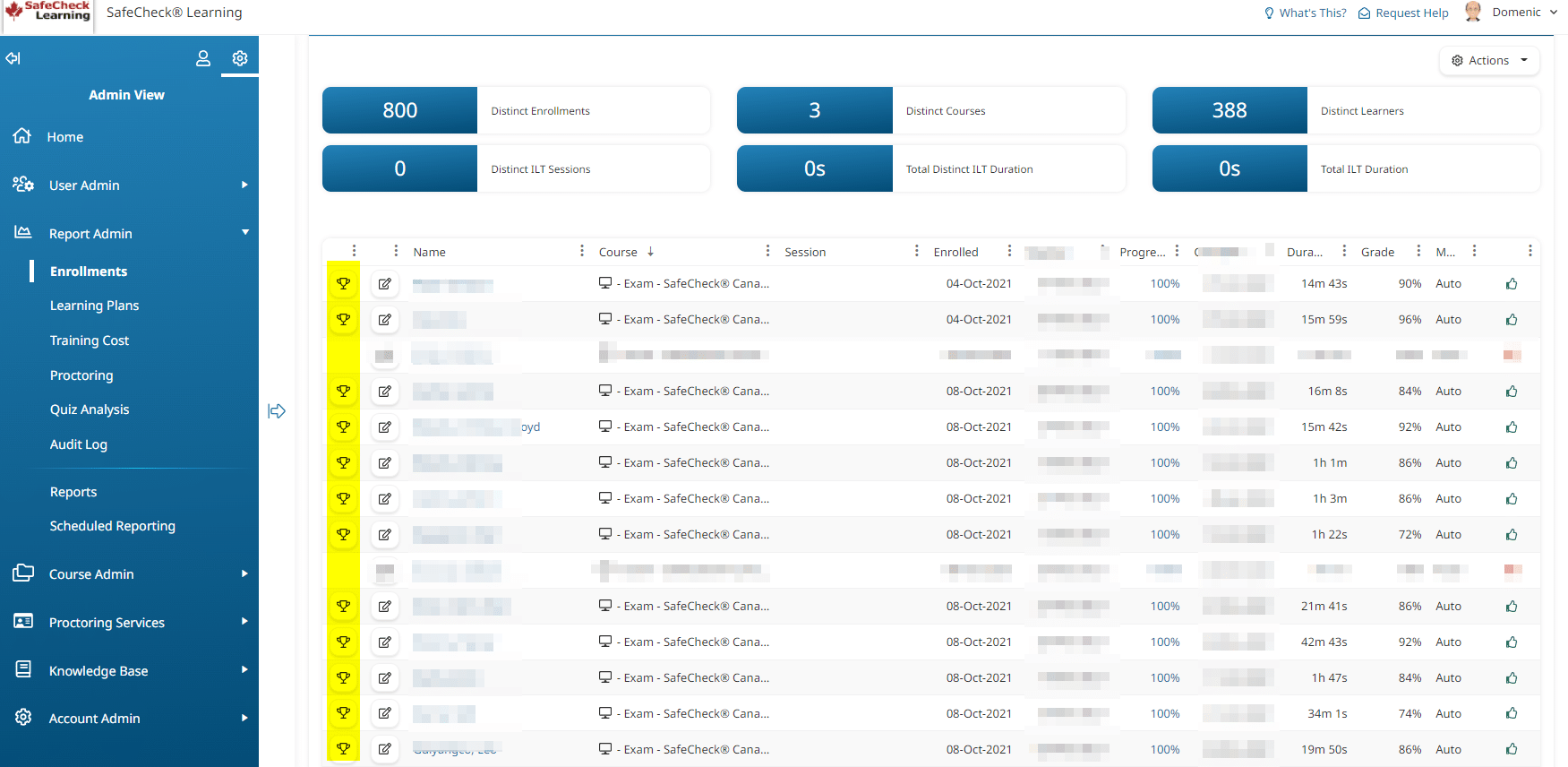Click the edit icon in the 19m 50s row

click(385, 749)
